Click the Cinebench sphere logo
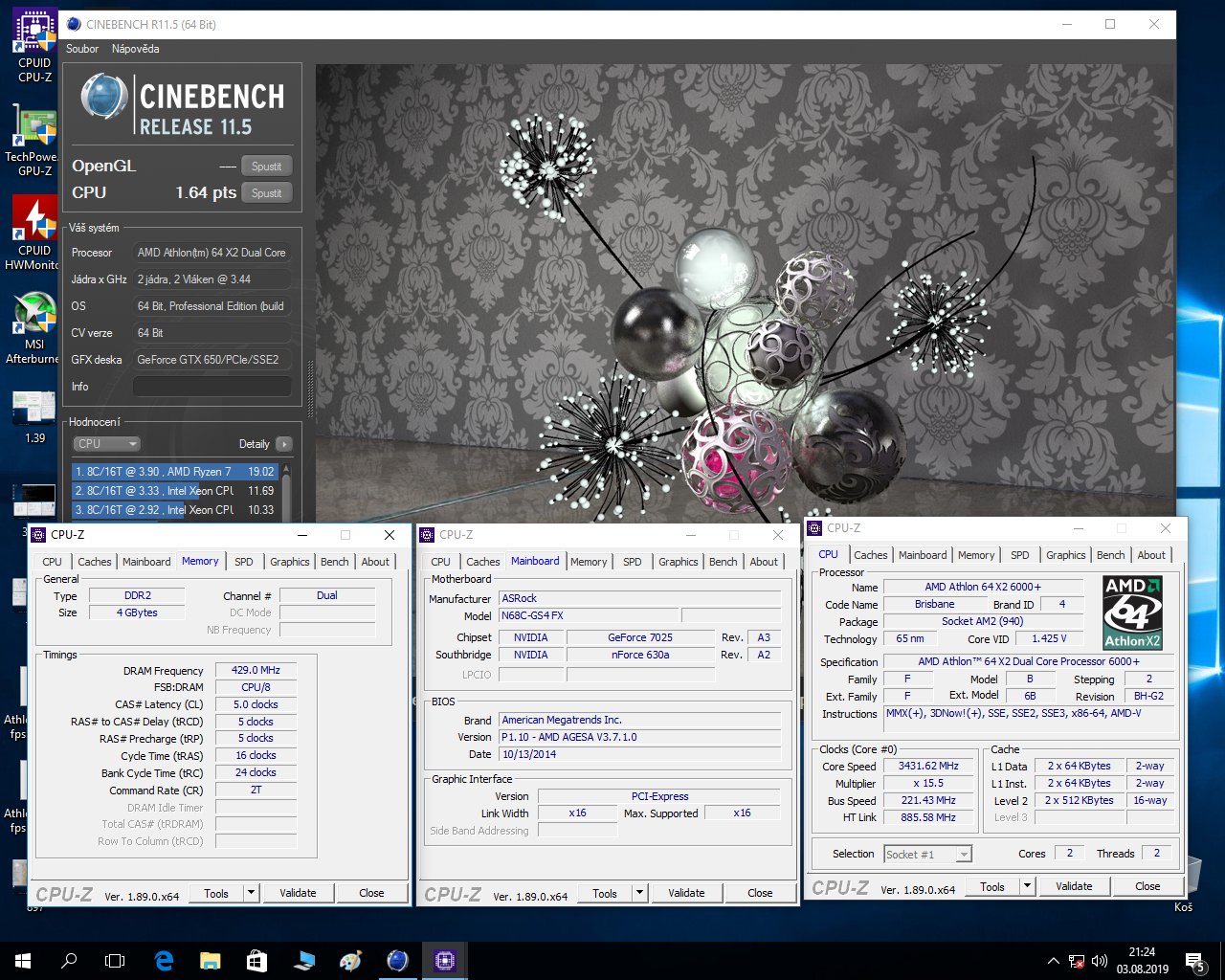The width and height of the screenshot is (1225, 980). coord(104,98)
